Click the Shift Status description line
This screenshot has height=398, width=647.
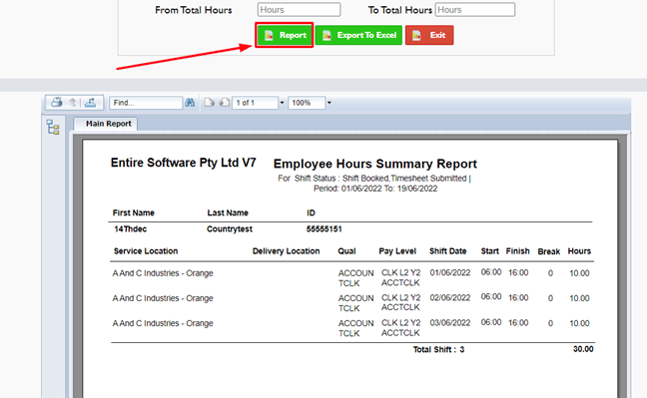374,178
